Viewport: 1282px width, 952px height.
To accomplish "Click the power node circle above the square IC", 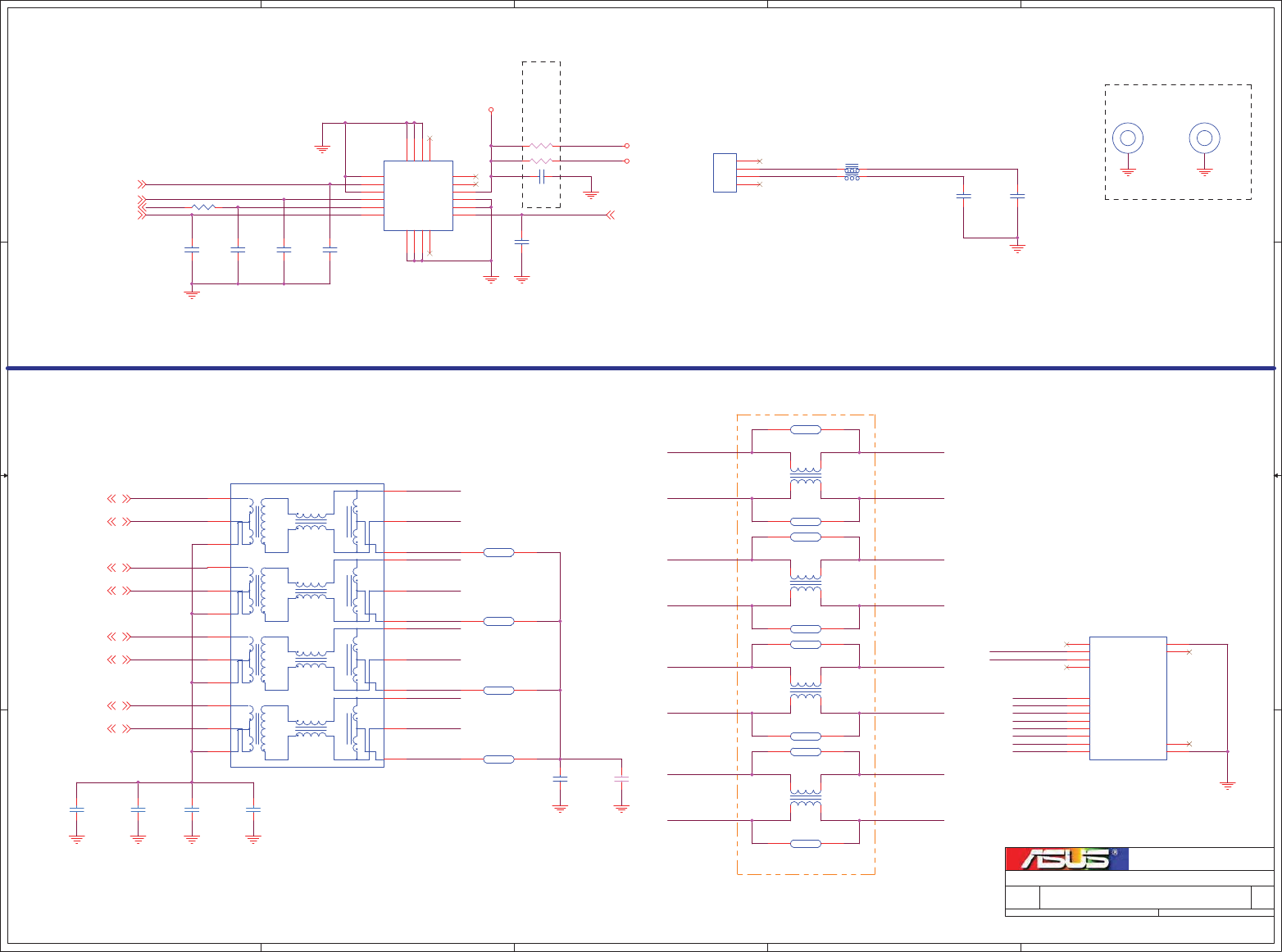I will [x=491, y=109].
